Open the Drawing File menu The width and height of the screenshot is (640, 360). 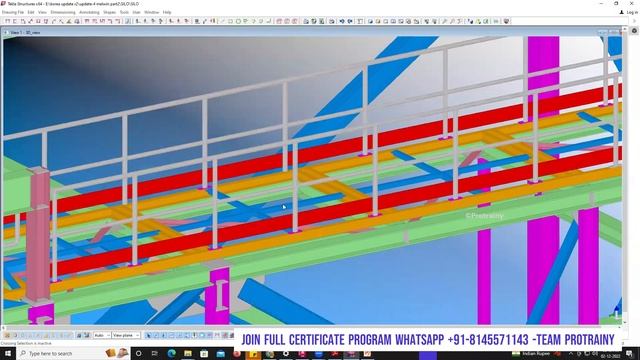pos(13,12)
